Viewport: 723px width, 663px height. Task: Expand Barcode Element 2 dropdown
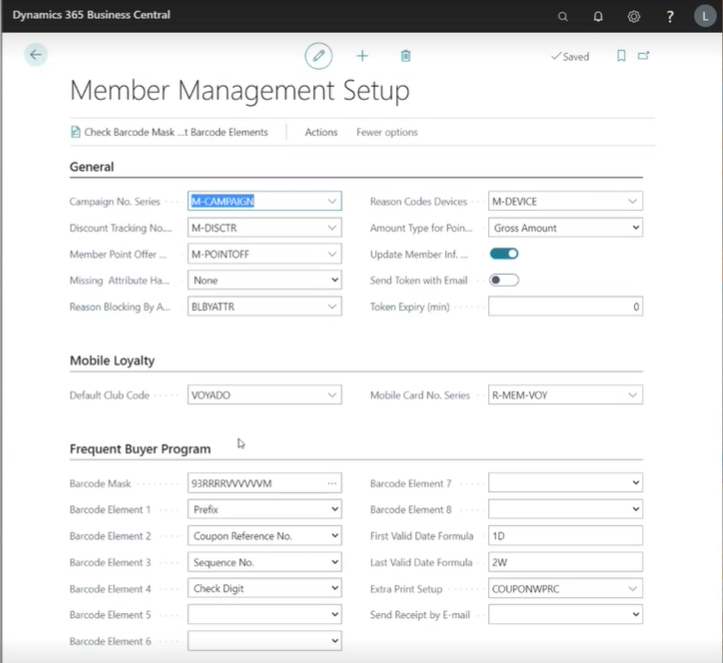(x=265, y=536)
